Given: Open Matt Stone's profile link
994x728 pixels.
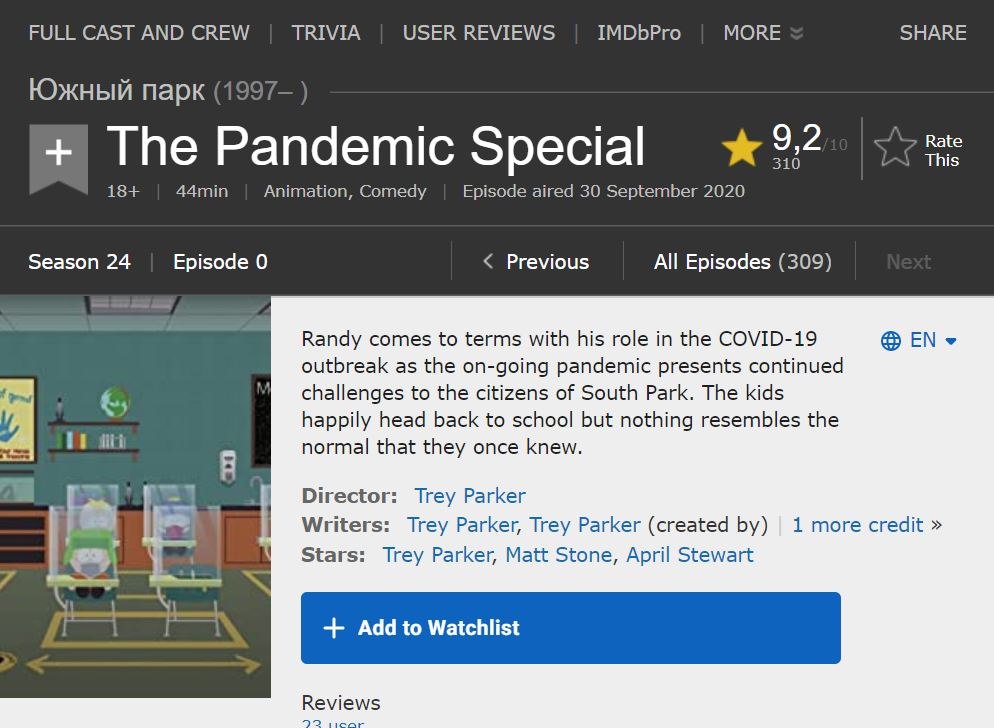Looking at the screenshot, I should tap(558, 554).
